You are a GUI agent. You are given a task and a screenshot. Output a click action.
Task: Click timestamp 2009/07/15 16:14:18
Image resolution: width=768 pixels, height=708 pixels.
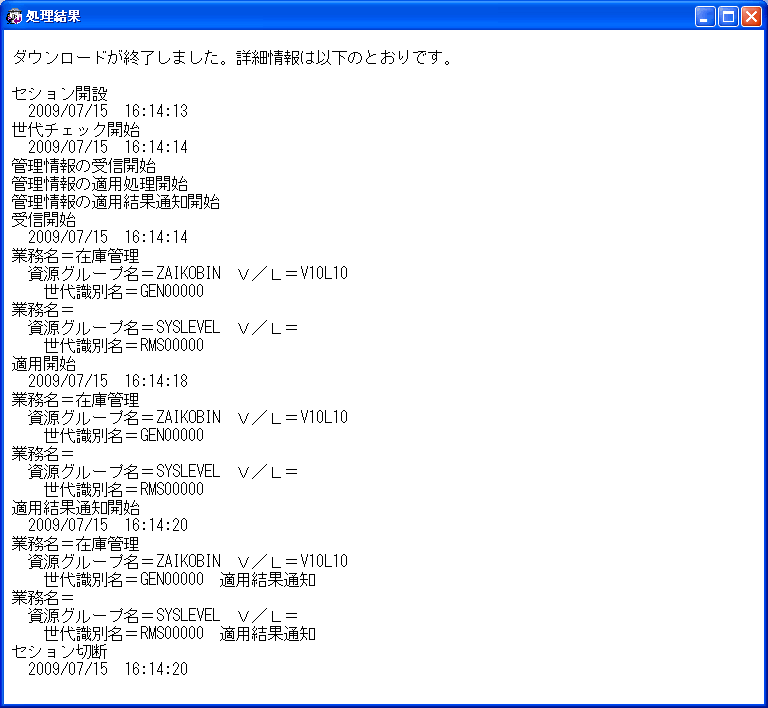coord(108,381)
